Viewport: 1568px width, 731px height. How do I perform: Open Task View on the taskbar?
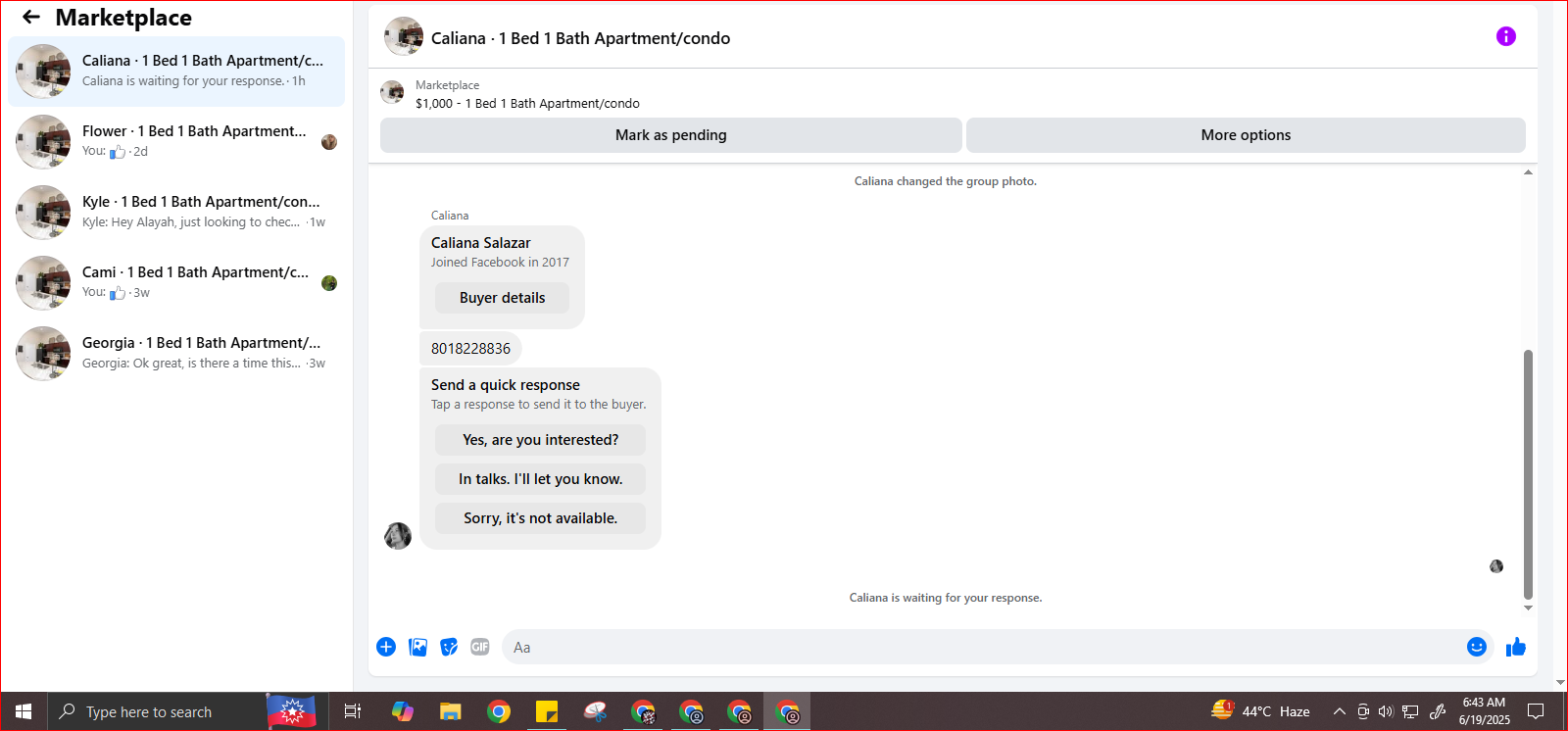click(x=353, y=711)
